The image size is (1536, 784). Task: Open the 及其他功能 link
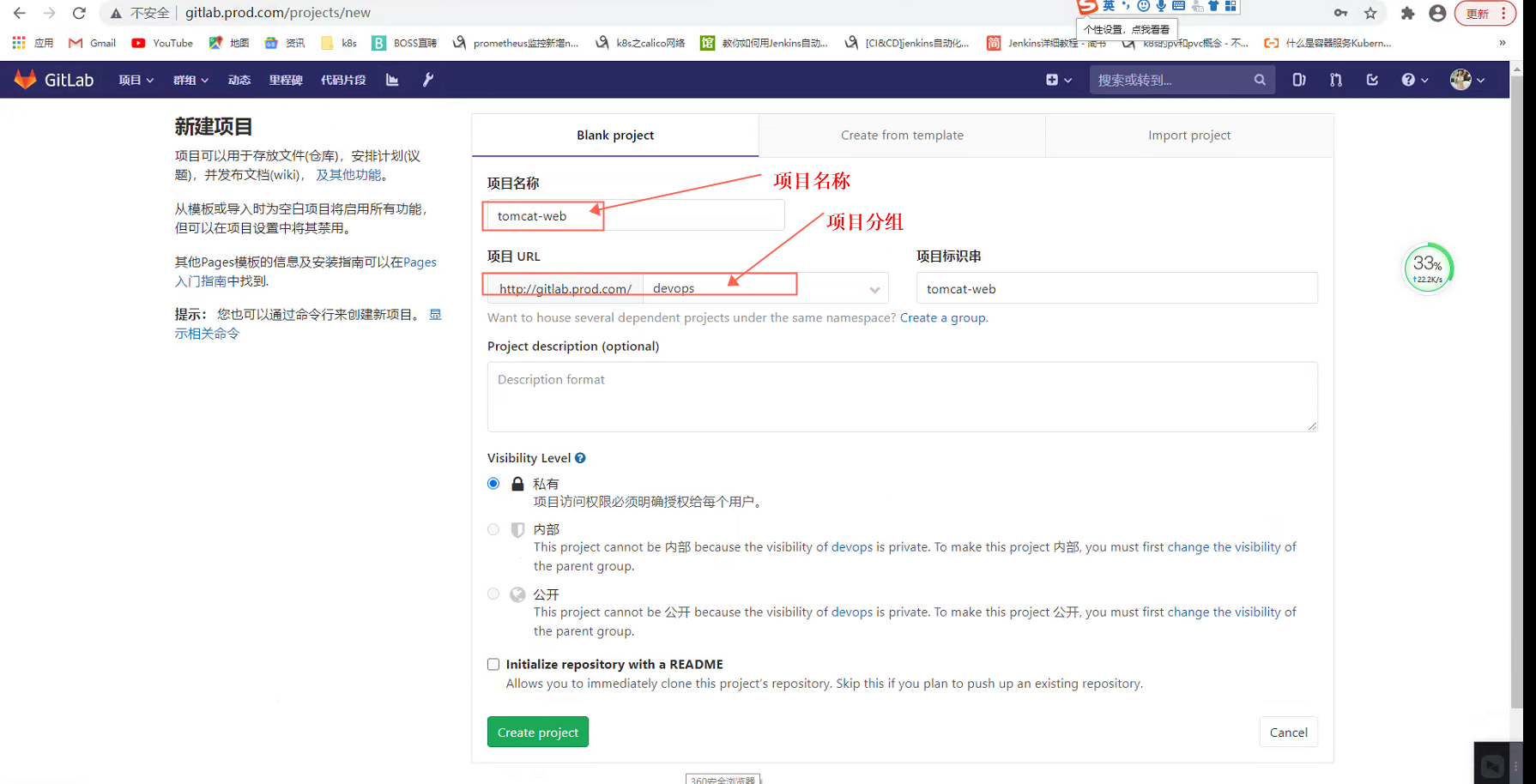tap(348, 175)
